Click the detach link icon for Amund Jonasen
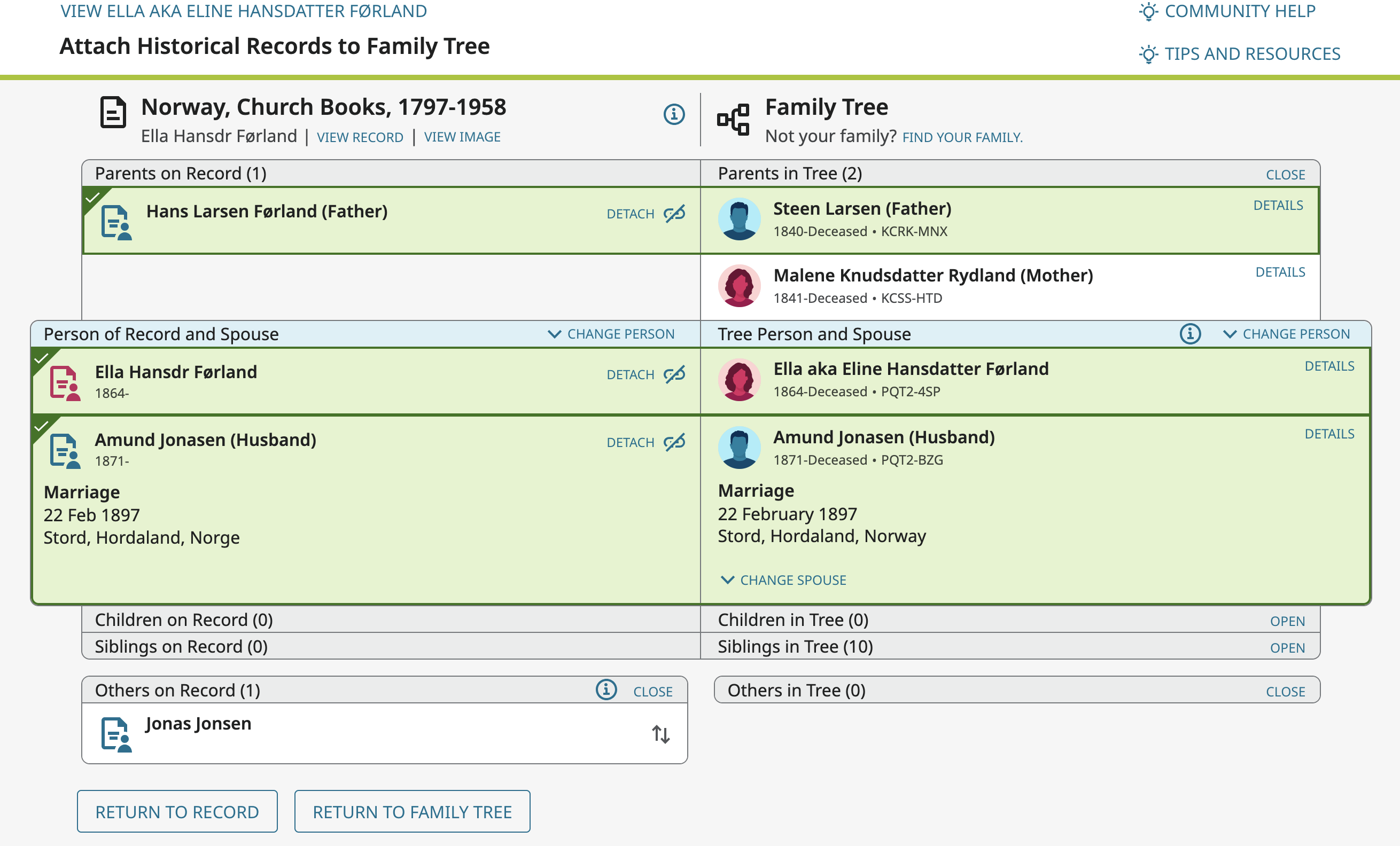This screenshot has height=846, width=1400. (674, 442)
